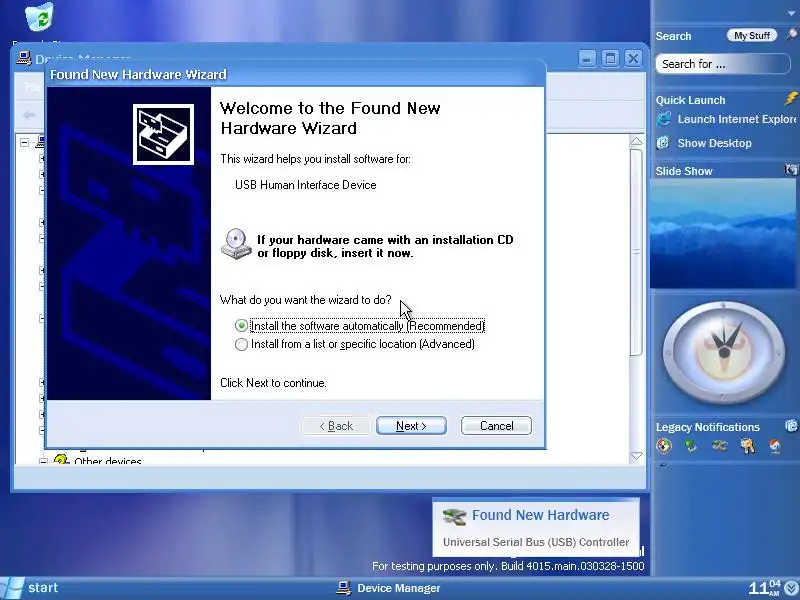Click the Next button in wizard
800x600 pixels.
point(411,426)
